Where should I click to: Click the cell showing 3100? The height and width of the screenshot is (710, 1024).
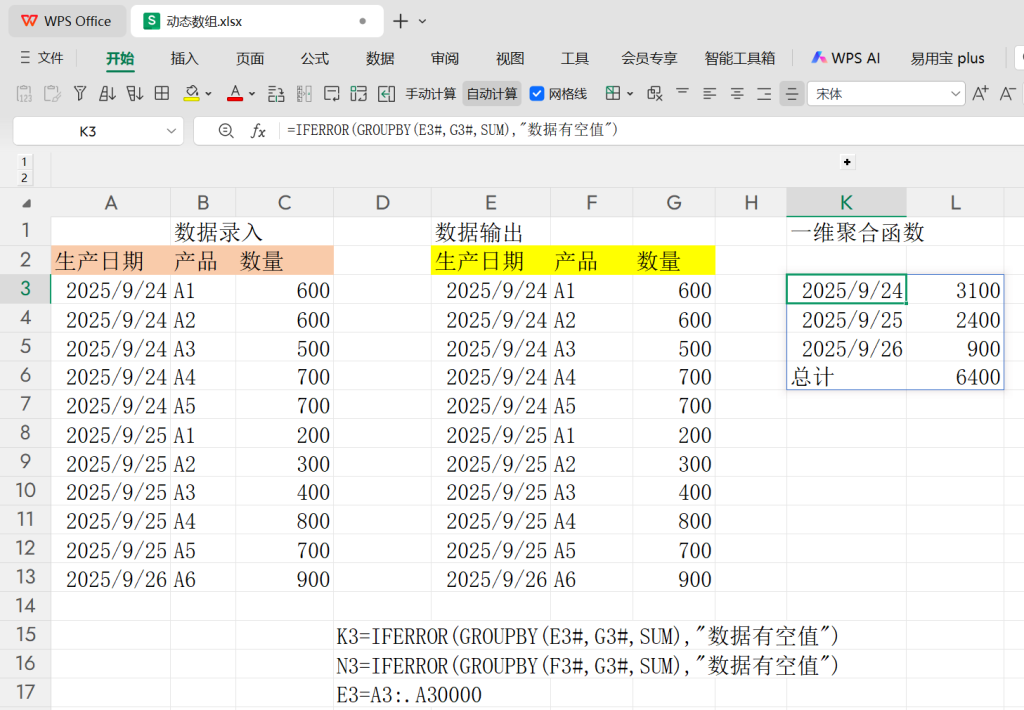pyautogui.click(x=955, y=289)
